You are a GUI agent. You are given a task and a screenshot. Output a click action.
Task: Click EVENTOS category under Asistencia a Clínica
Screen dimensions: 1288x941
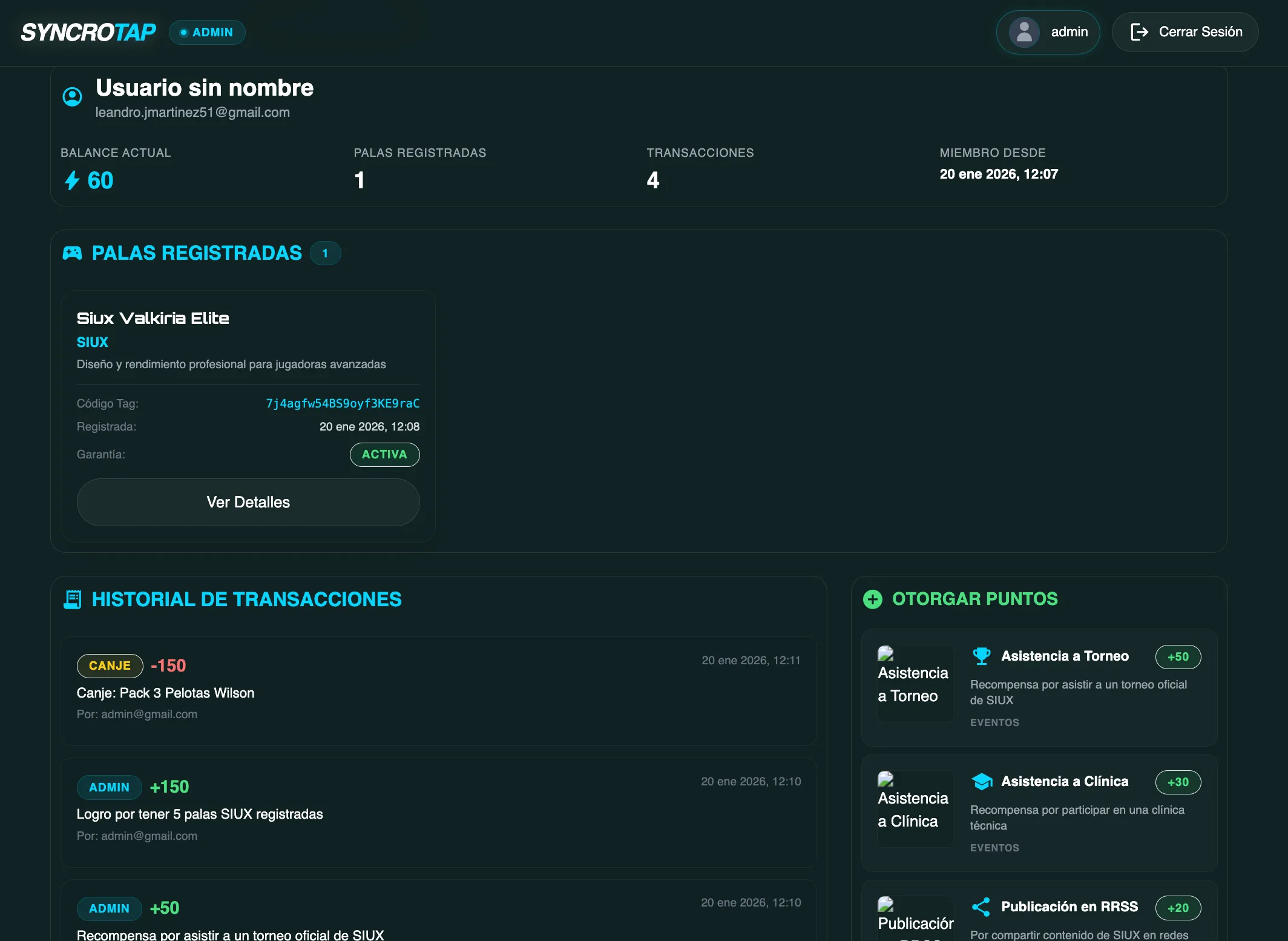(994, 848)
